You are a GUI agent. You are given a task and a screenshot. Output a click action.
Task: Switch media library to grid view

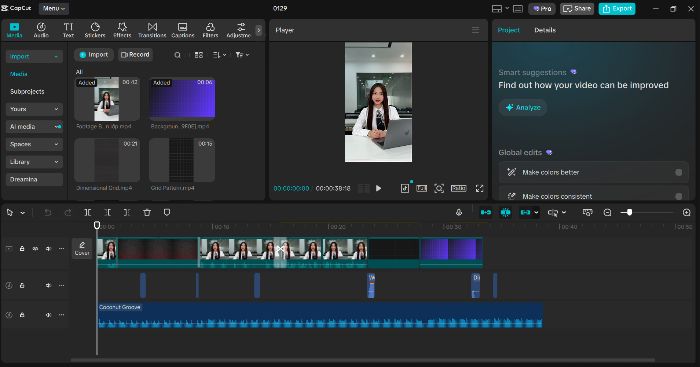(199, 55)
